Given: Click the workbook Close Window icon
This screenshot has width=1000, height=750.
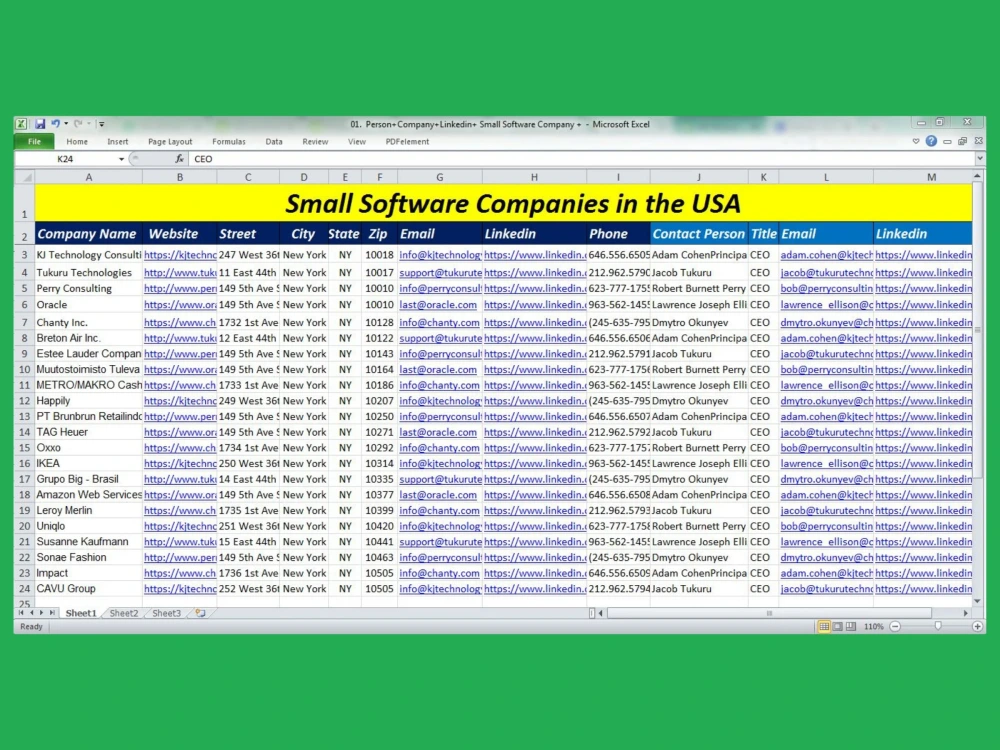Looking at the screenshot, I should [x=978, y=141].
